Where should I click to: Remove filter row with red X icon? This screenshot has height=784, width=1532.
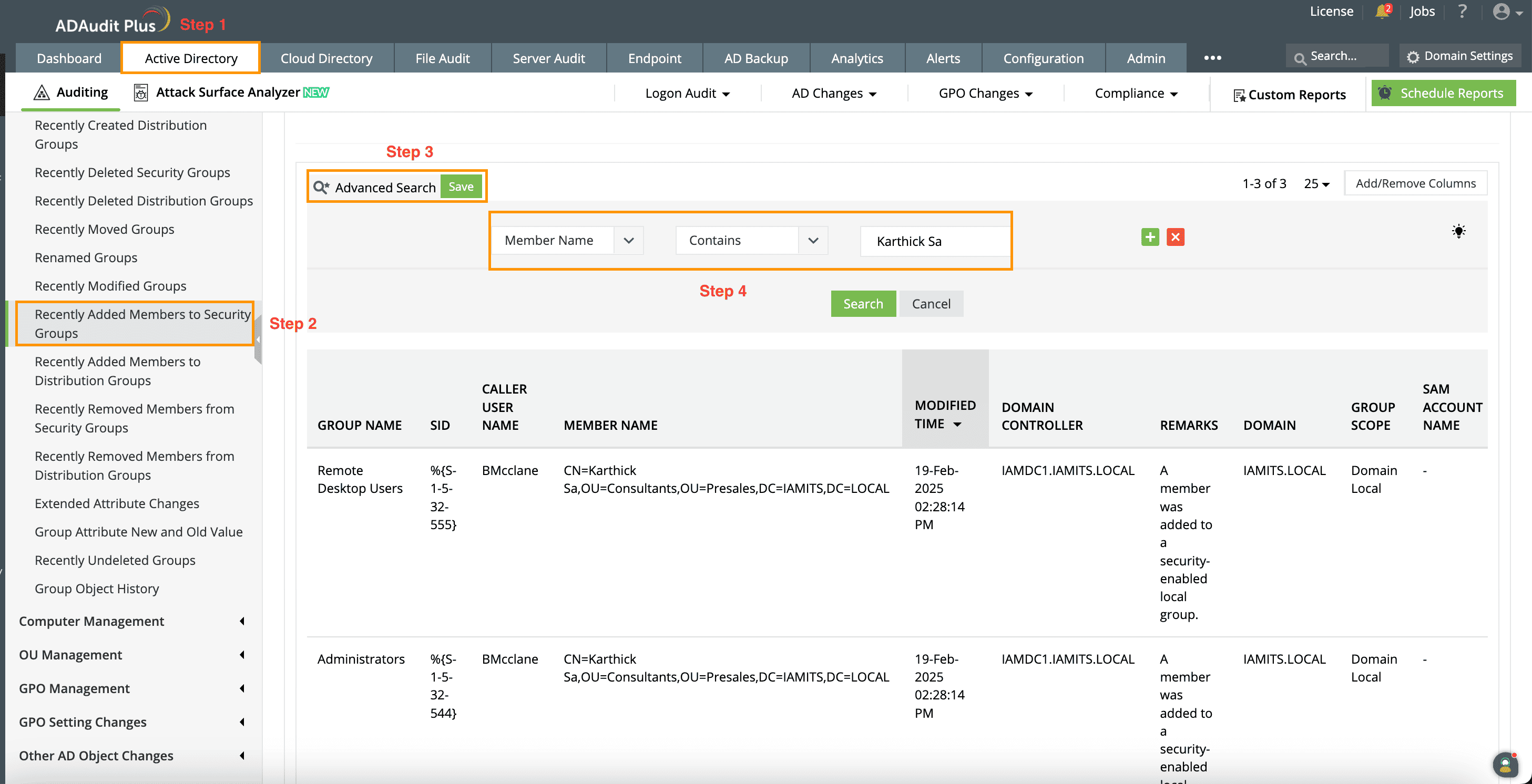[x=1175, y=237]
